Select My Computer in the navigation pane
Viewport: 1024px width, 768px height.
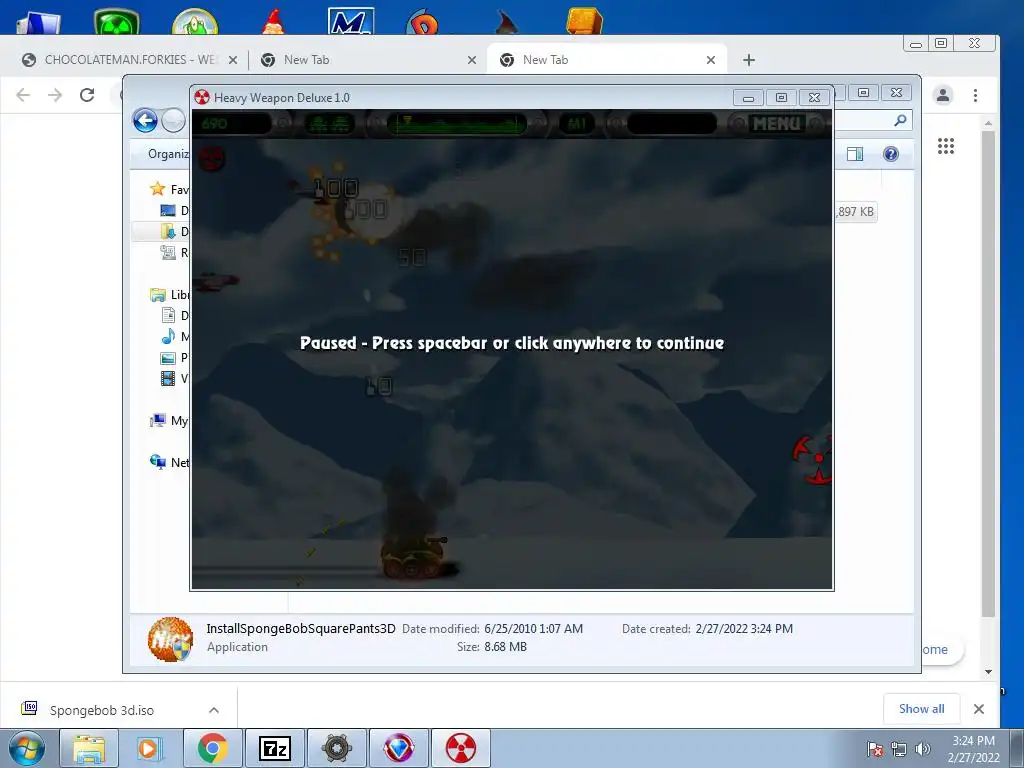click(169, 421)
